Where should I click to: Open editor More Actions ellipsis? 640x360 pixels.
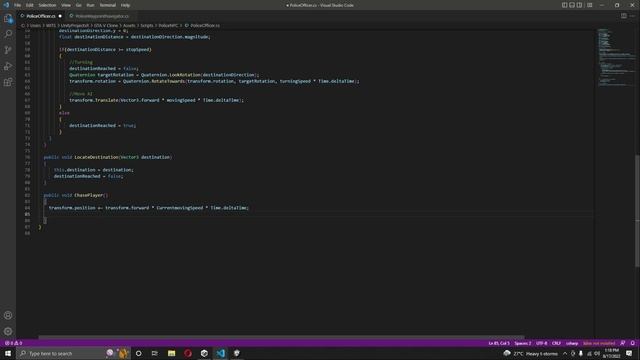point(632,16)
